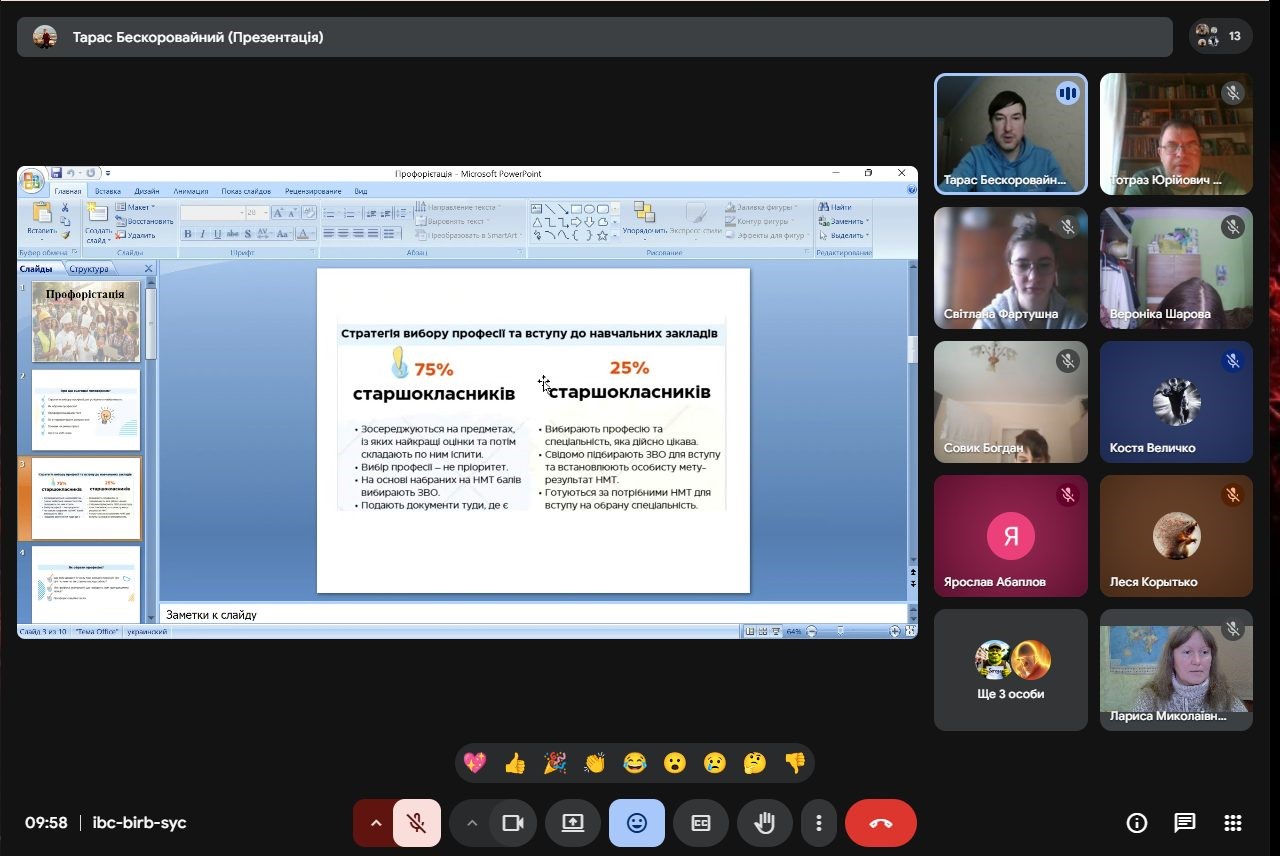Screen dimensions: 1280x856
Task: Send the thumbs up reaction
Action: click(515, 764)
